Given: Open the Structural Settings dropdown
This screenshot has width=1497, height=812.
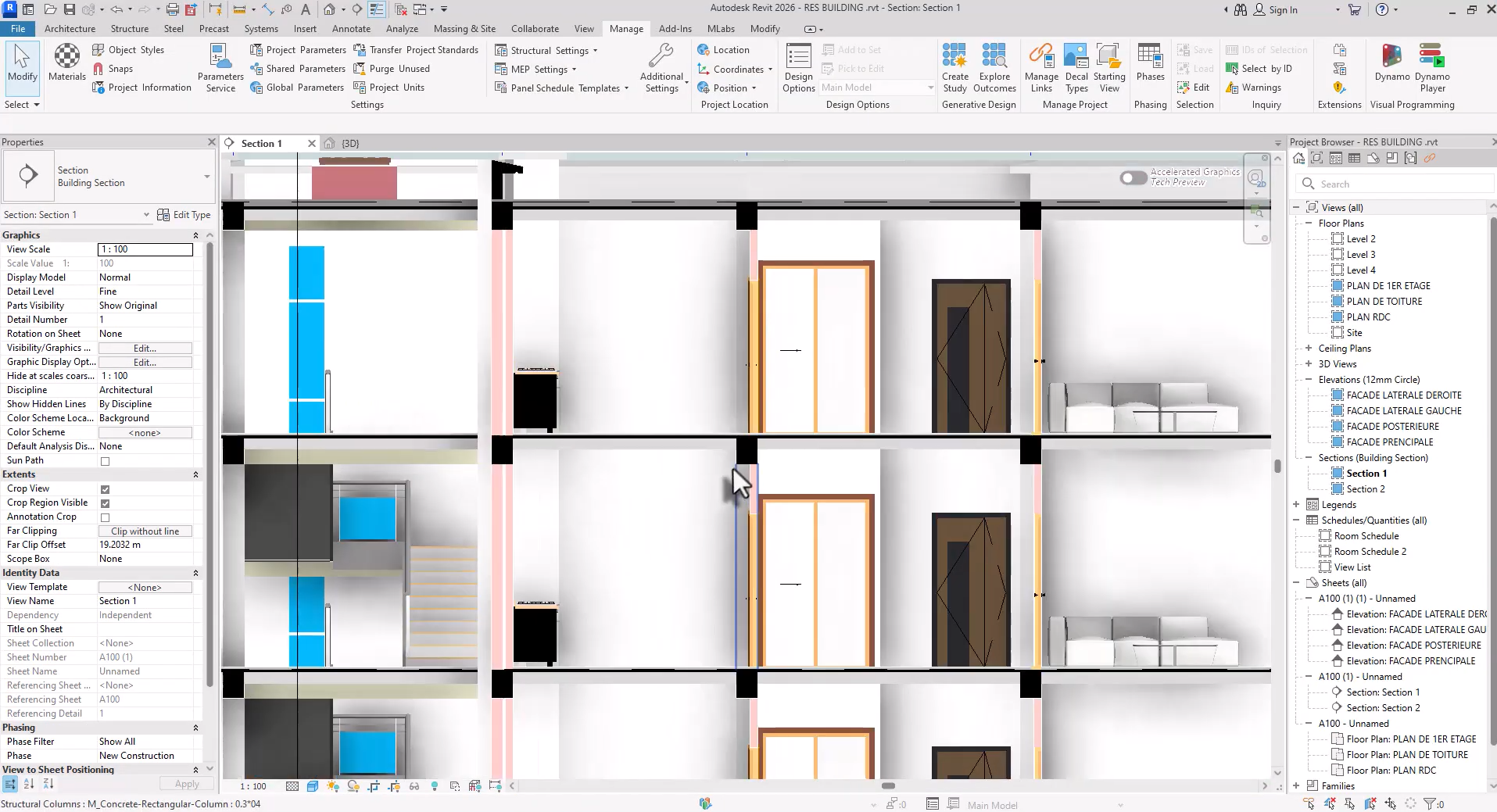Looking at the screenshot, I should 595,50.
